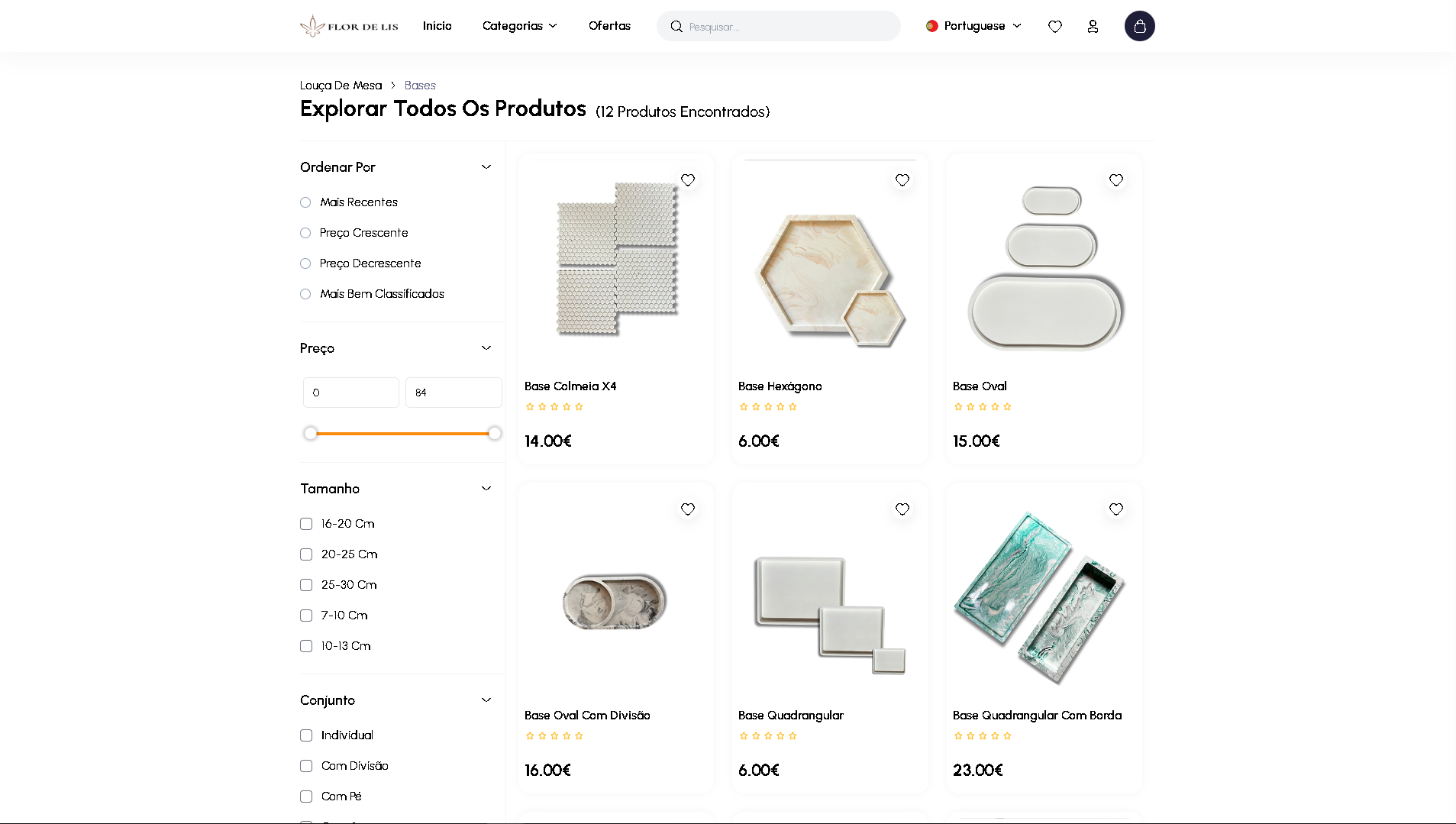This screenshot has height=824, width=1456.
Task: Click the Flor de Lis logo
Action: coord(349,26)
